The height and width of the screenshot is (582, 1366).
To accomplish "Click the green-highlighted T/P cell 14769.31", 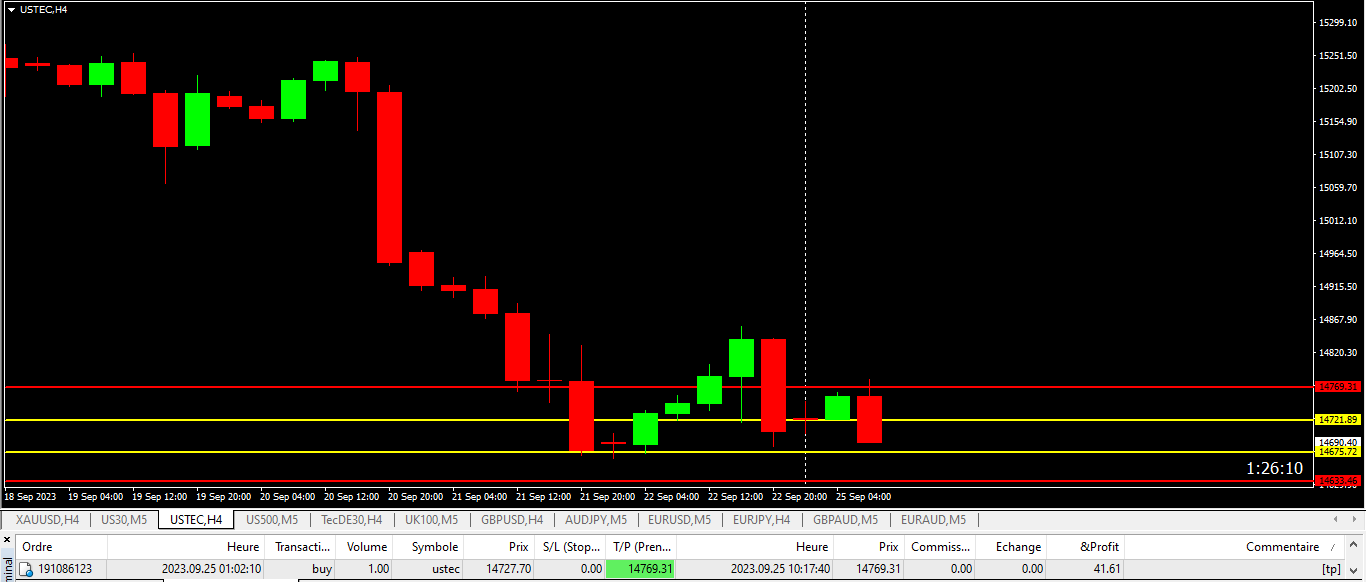I will tap(640, 569).
